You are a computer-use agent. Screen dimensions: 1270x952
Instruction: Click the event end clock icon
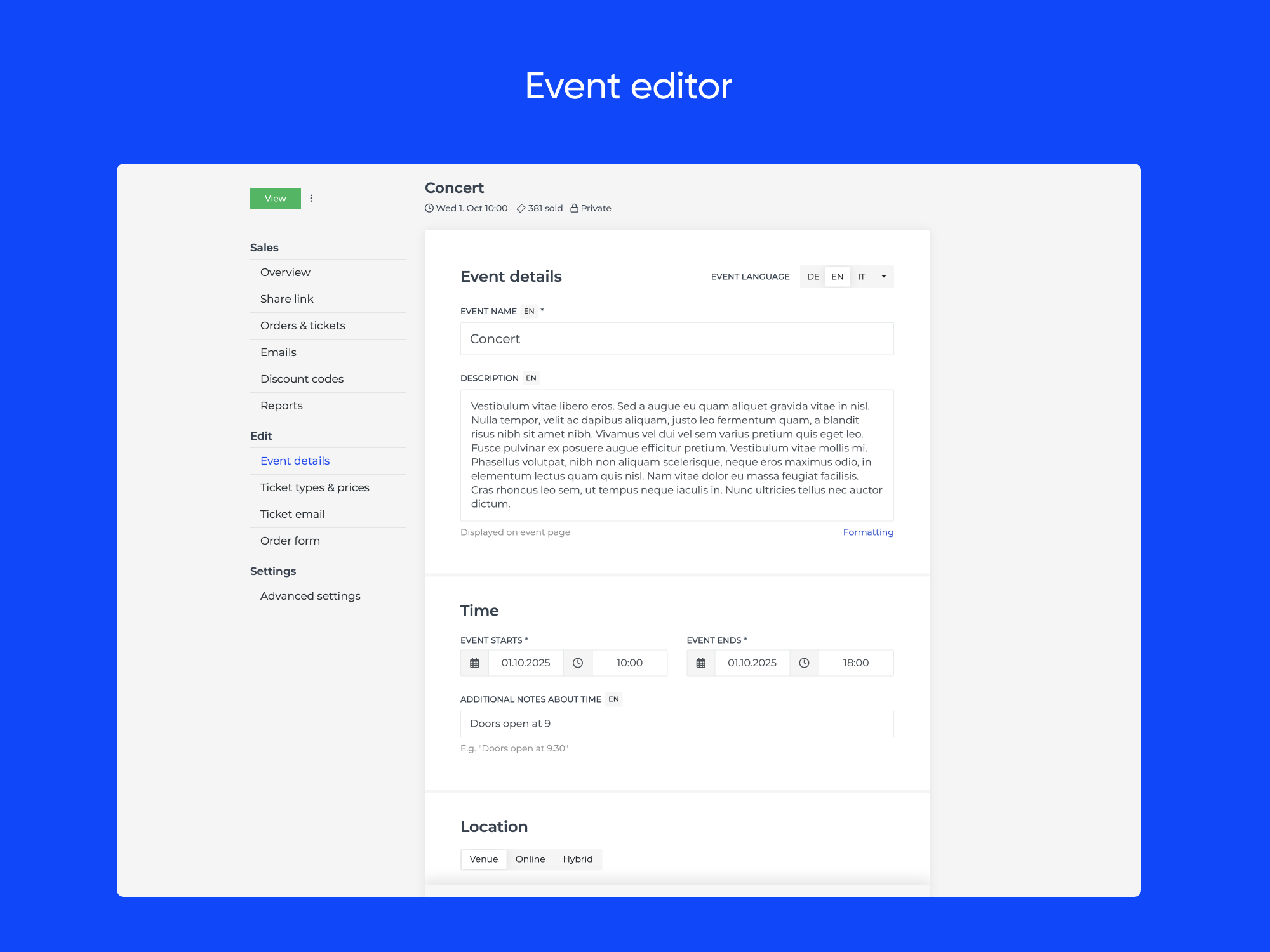point(804,663)
